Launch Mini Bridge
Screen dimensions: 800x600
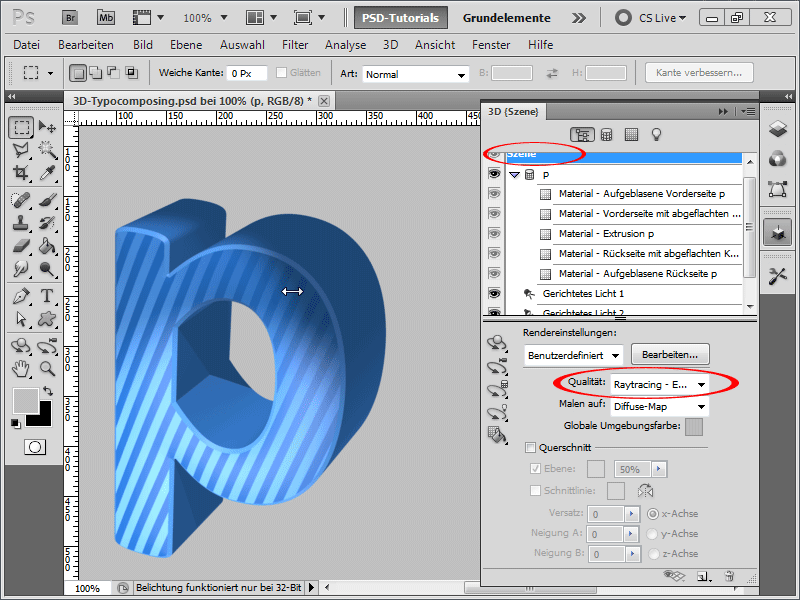click(106, 18)
